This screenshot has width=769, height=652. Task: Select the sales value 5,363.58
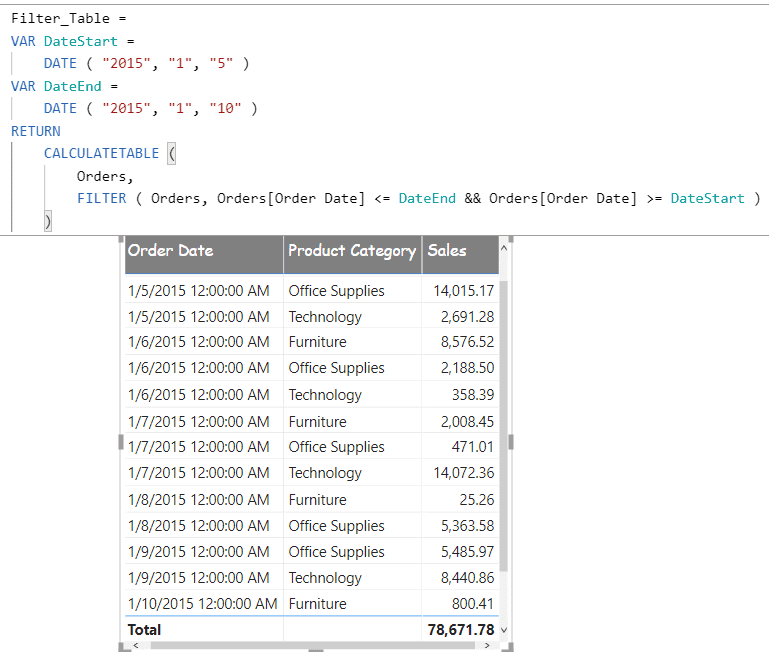pyautogui.click(x=467, y=526)
